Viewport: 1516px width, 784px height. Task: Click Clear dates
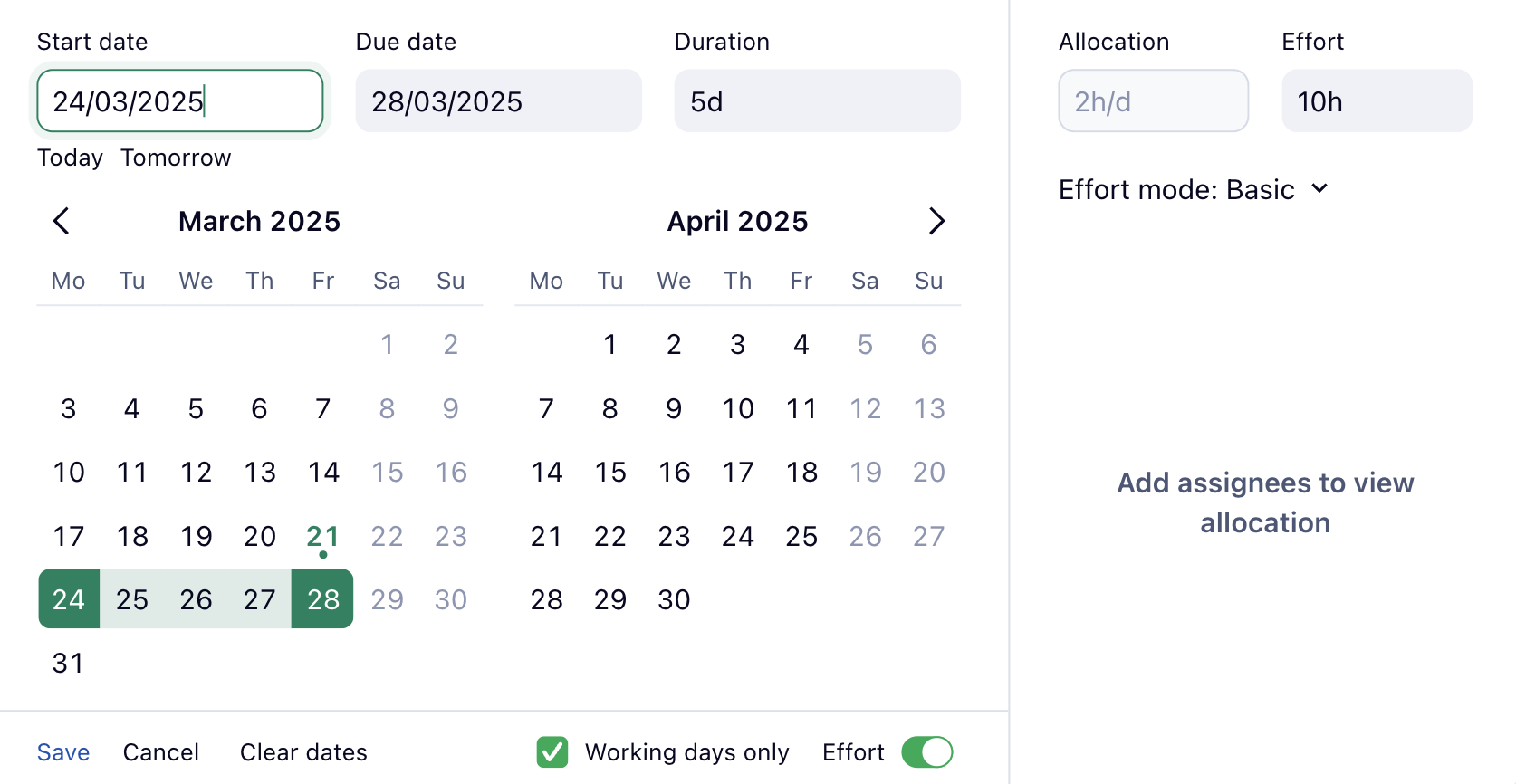(x=303, y=752)
